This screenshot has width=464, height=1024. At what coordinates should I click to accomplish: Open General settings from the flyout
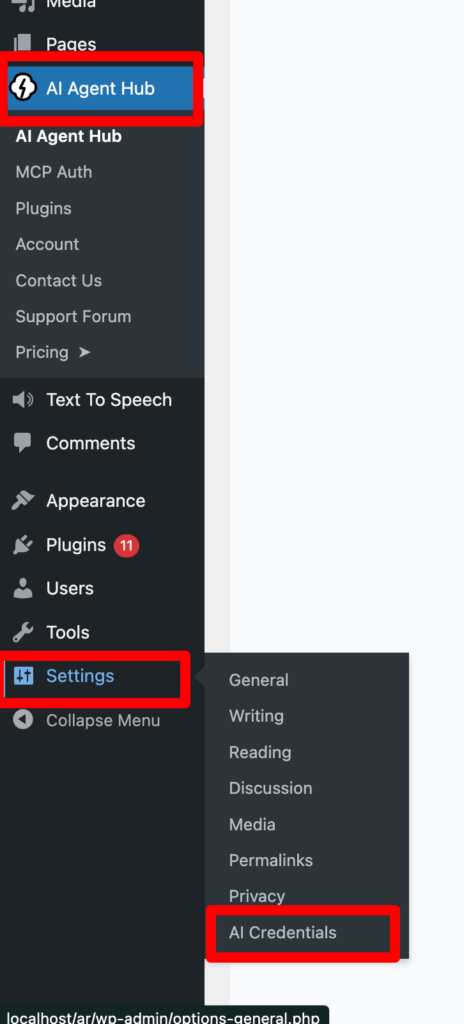[258, 680]
